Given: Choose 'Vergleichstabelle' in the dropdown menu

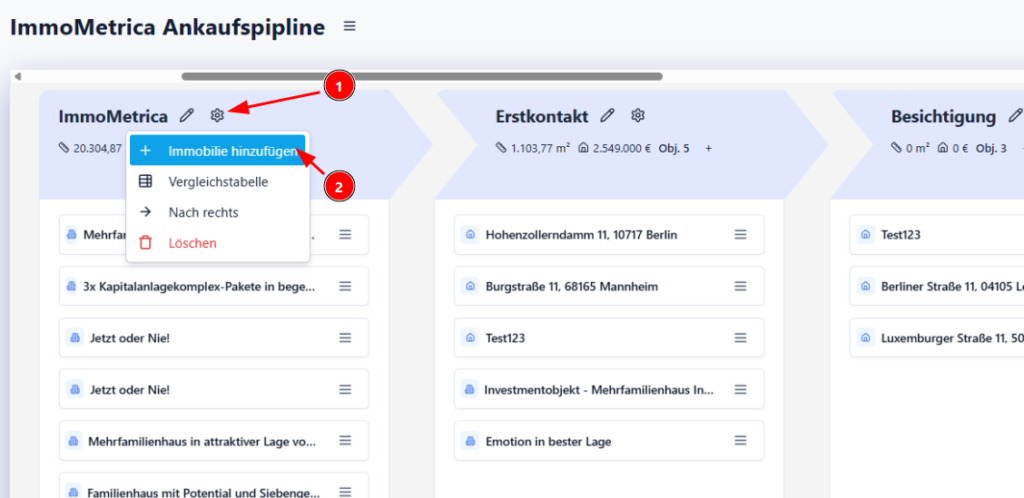Looking at the screenshot, I should [x=219, y=182].
